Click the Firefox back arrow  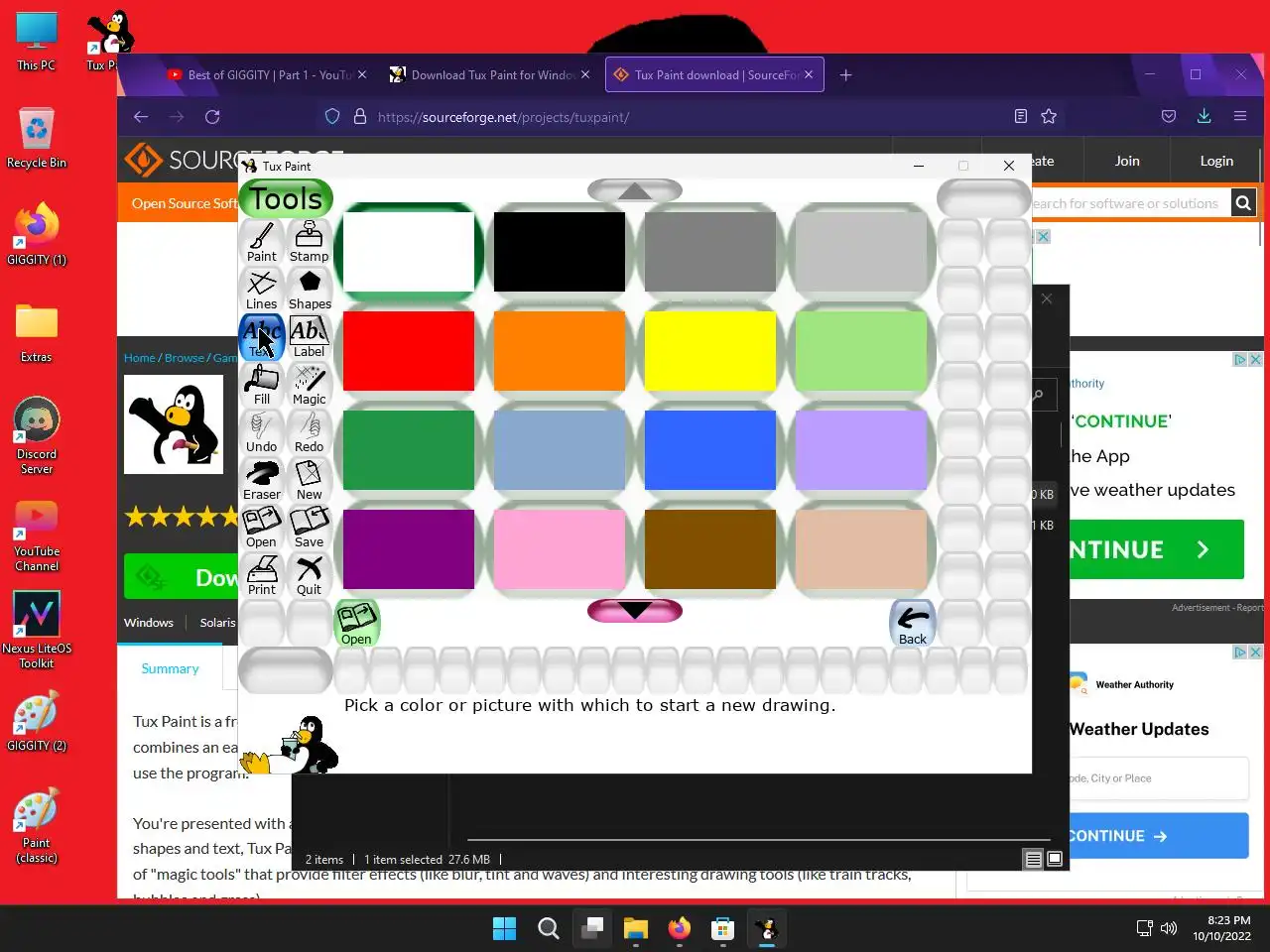click(x=141, y=117)
